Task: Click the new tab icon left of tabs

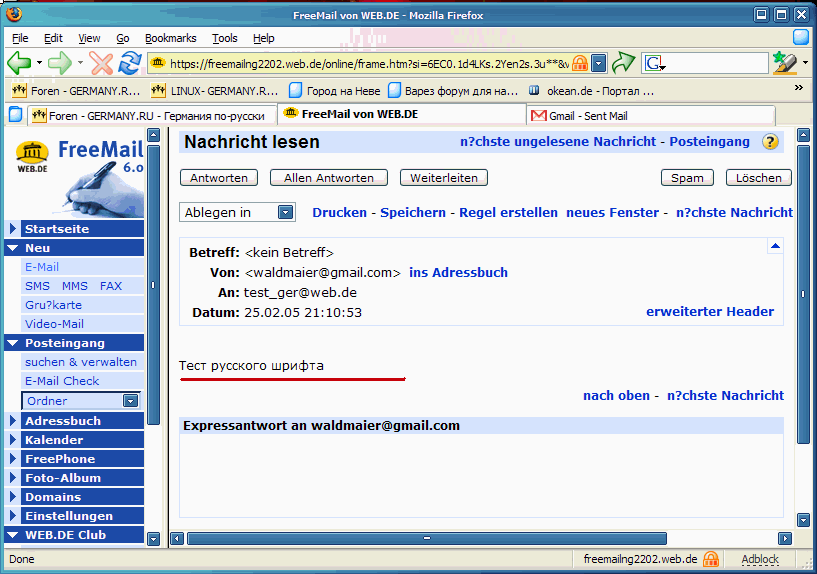Action: point(16,115)
